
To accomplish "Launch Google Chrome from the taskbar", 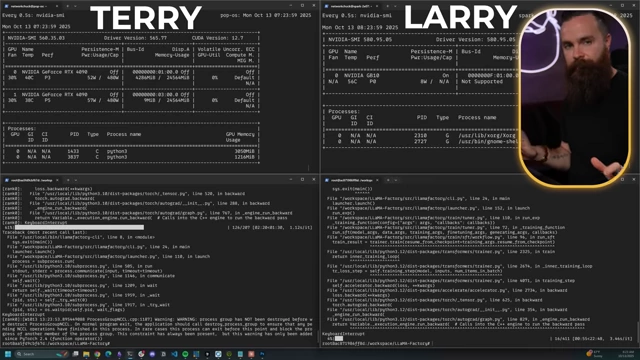I will (97, 354).
